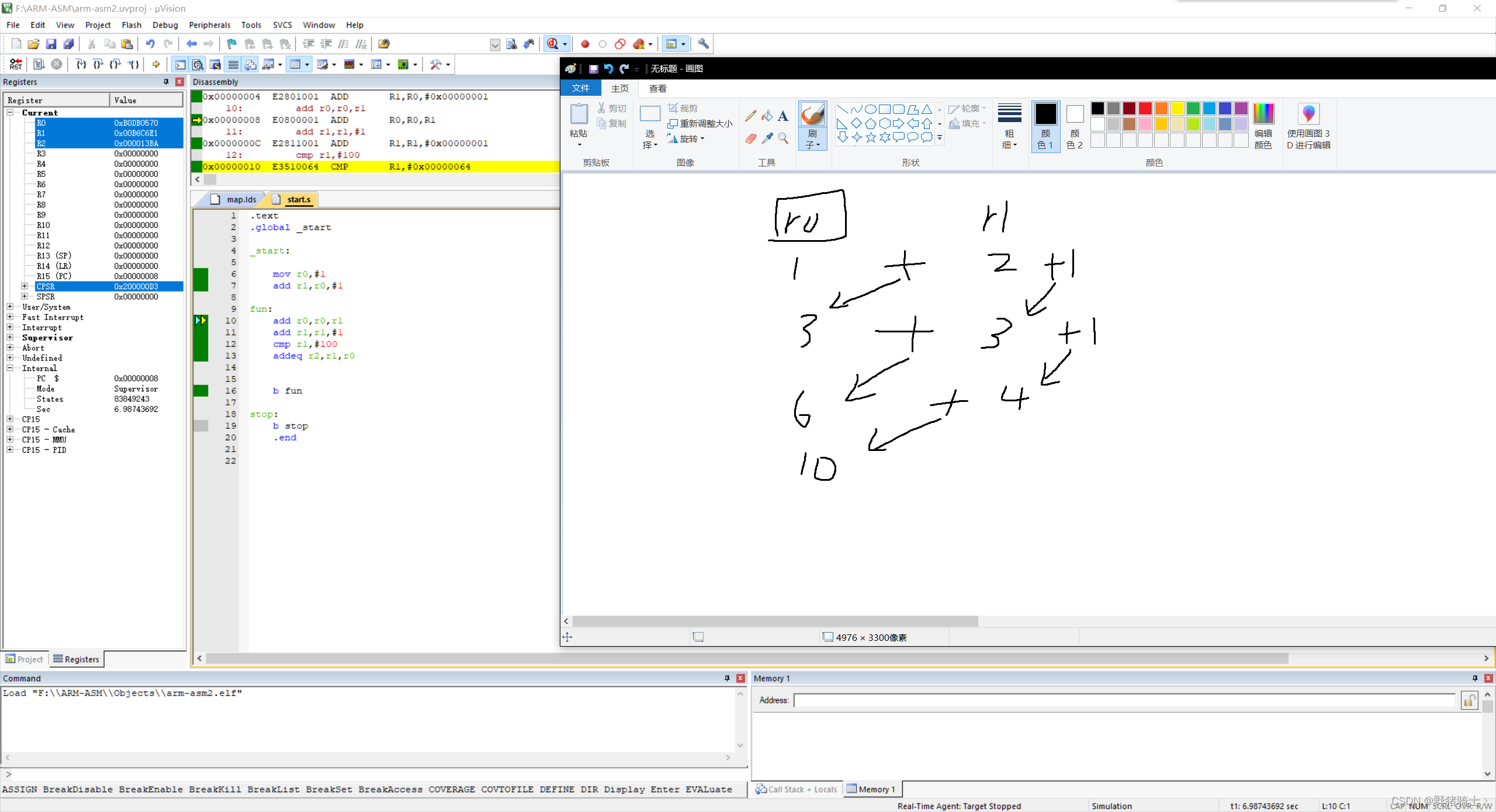1496x812 pixels.
Task: Click the Project tab at bottom-left
Action: [x=25, y=659]
